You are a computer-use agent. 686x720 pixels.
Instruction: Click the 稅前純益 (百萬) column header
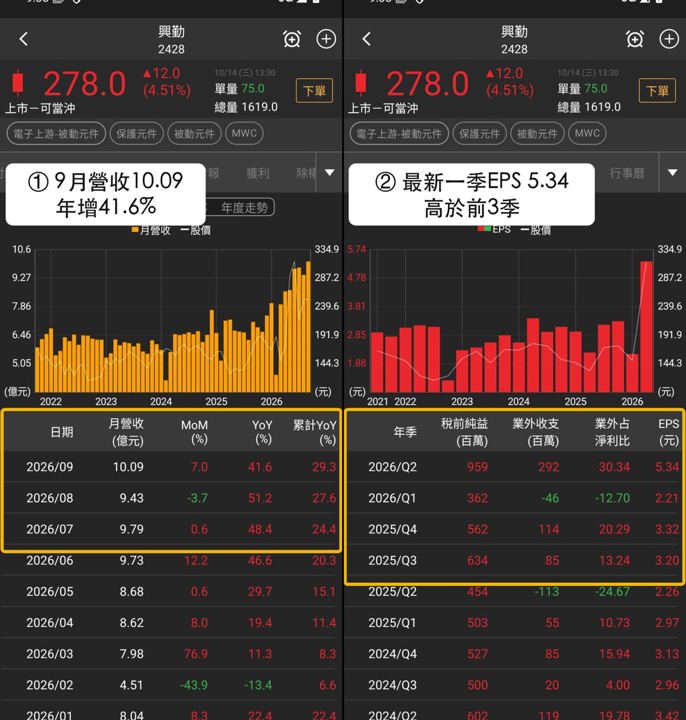coord(465,432)
